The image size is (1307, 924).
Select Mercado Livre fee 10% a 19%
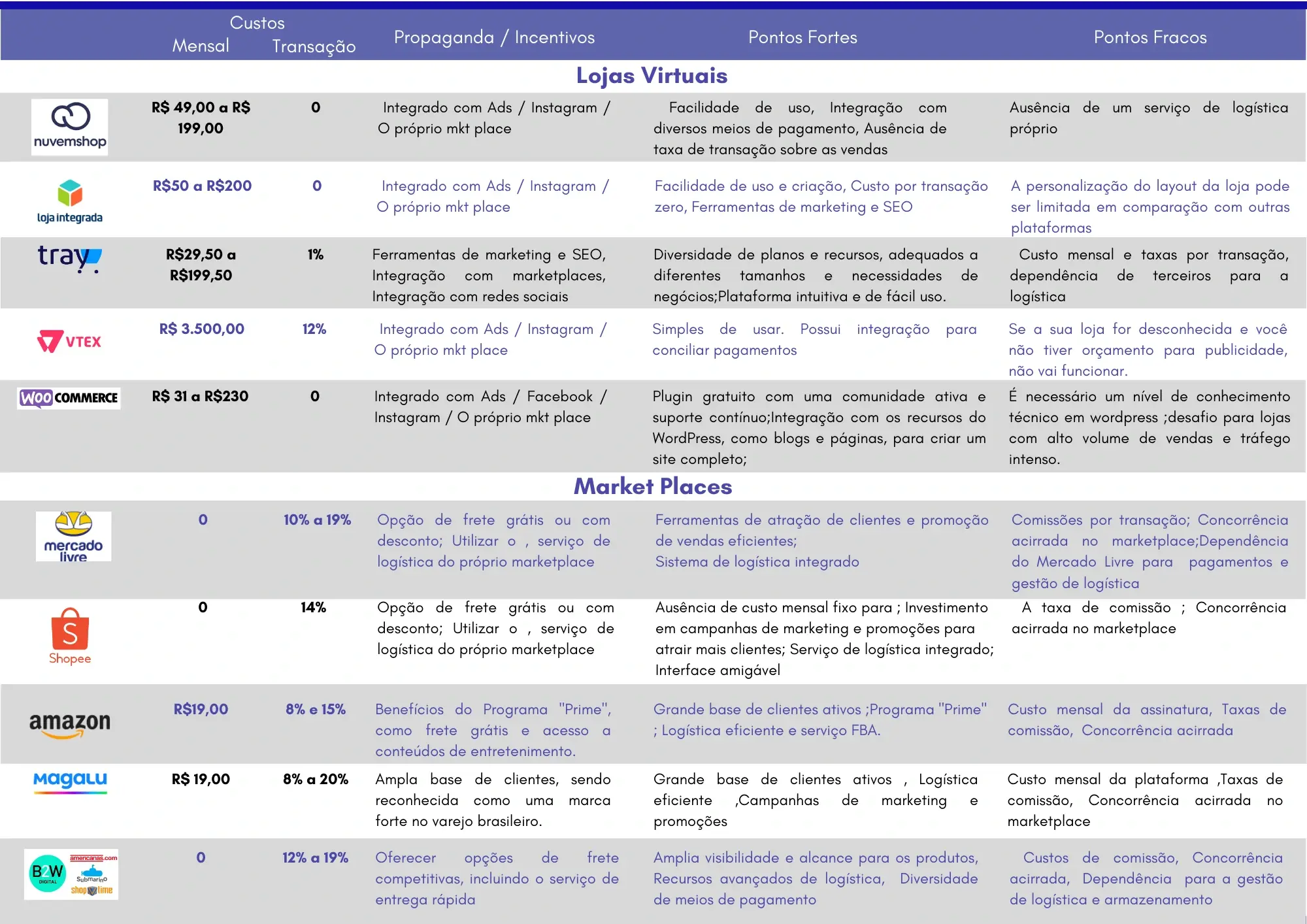(x=317, y=520)
